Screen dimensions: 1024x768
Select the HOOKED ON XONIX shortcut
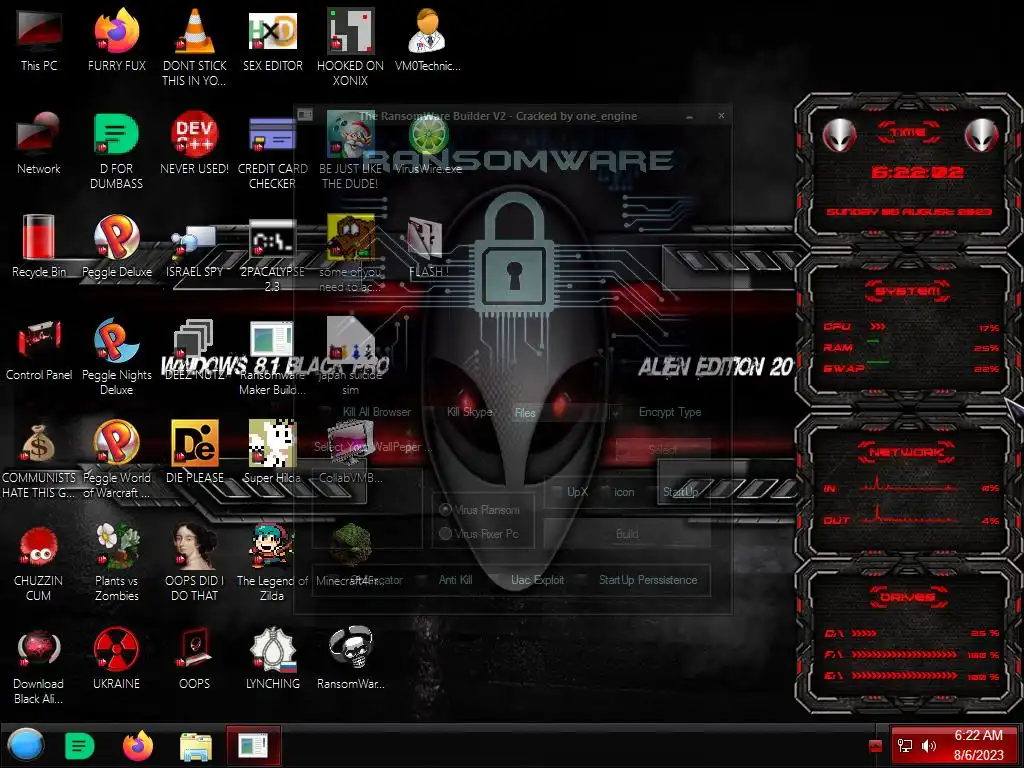350,47
